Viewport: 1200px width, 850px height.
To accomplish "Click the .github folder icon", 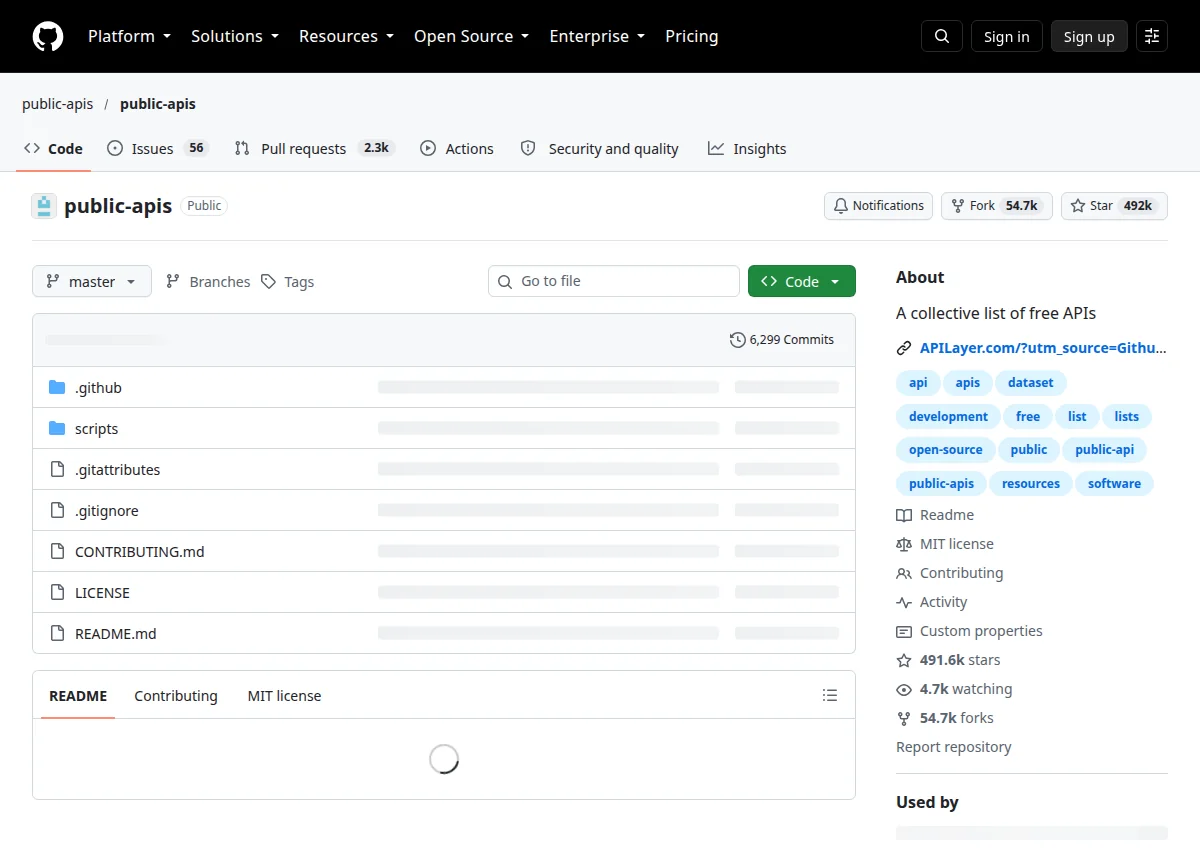I will (x=57, y=387).
